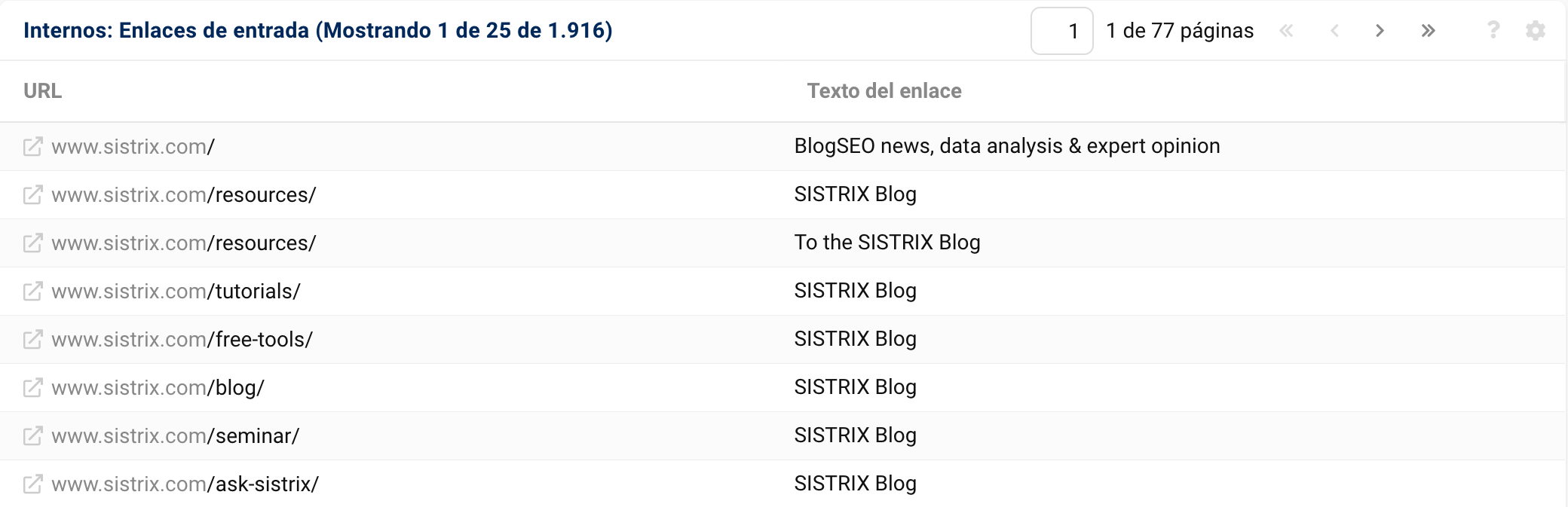Open the www.sistrix.com/ask-sistrix/ link
Viewport: 1568px width, 507px height.
click(x=185, y=484)
